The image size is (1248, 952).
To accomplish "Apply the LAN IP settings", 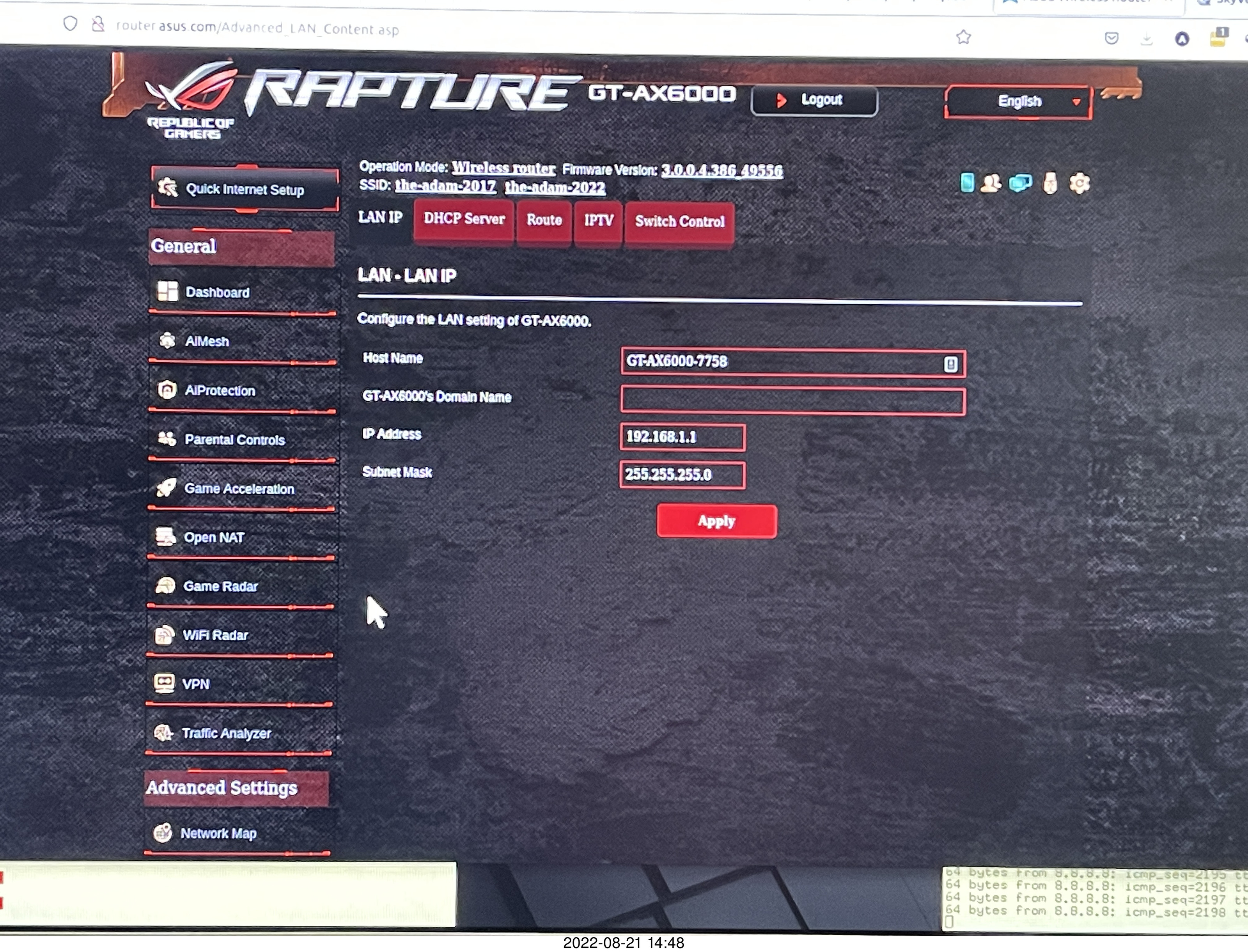I will pyautogui.click(x=716, y=521).
